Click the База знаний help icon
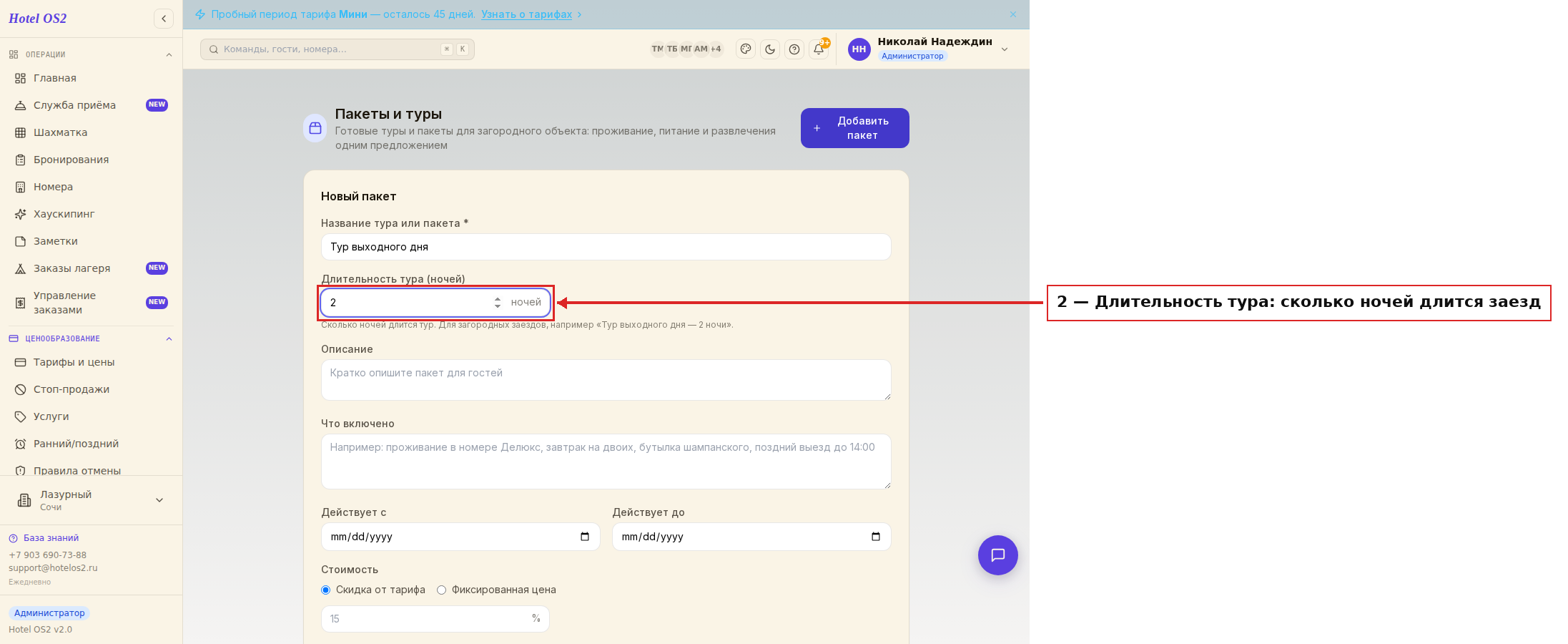This screenshot has width=1568, height=644. click(13, 538)
